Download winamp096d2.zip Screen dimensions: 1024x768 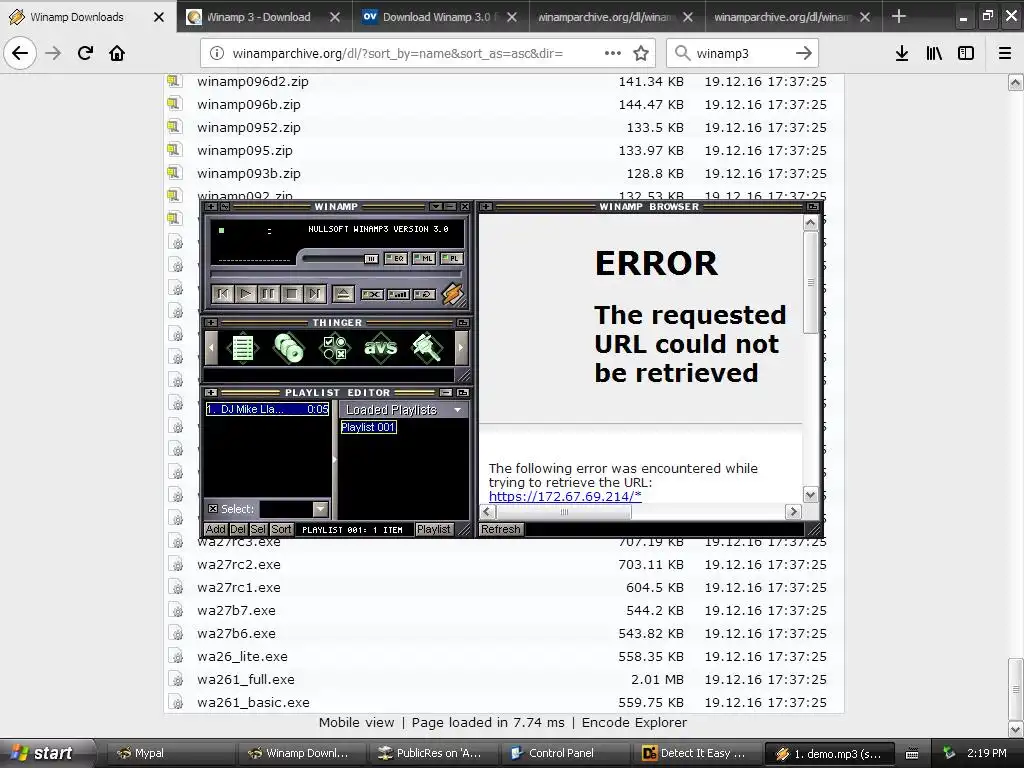[253, 82]
